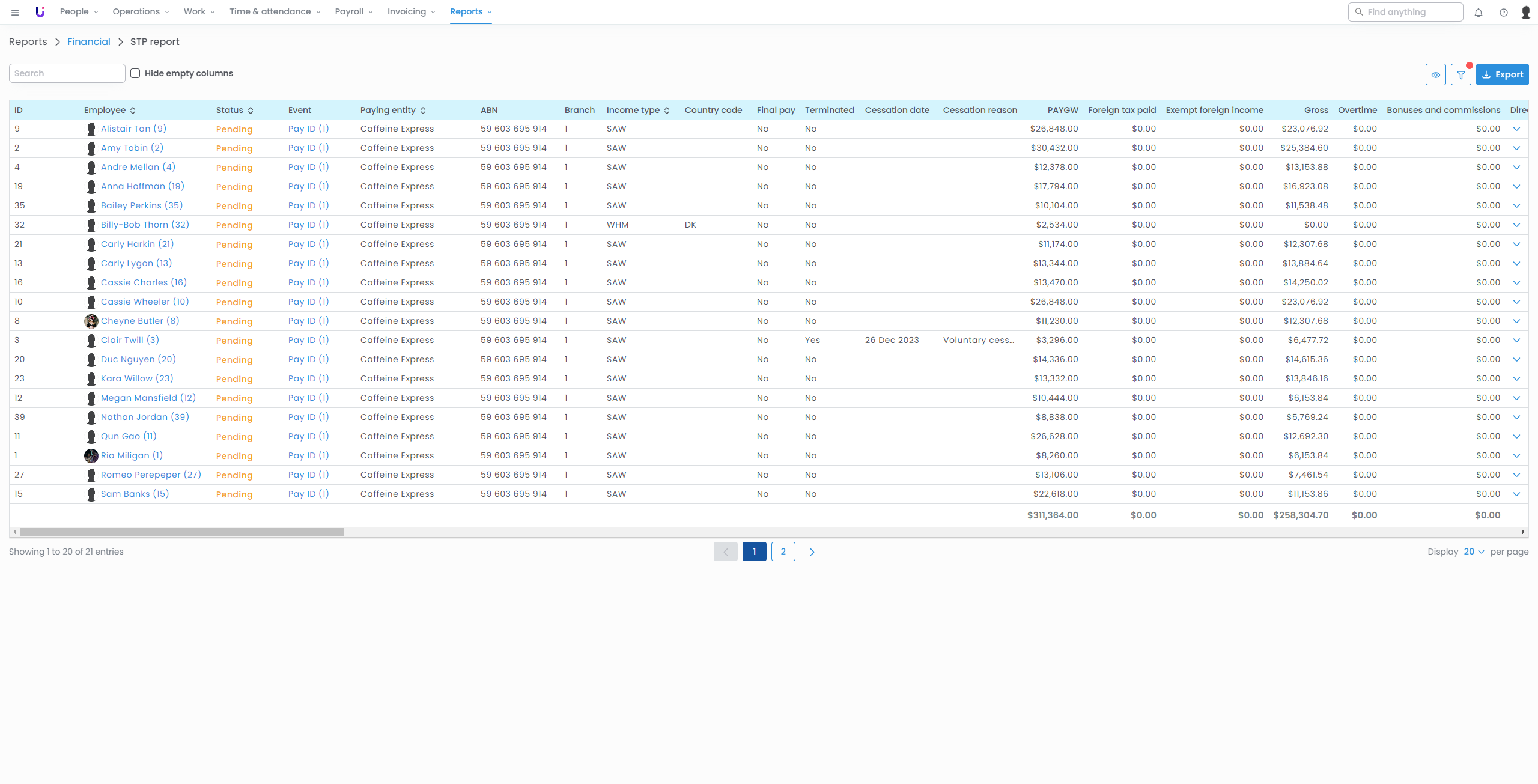
Task: Click the Export button
Action: (x=1502, y=74)
